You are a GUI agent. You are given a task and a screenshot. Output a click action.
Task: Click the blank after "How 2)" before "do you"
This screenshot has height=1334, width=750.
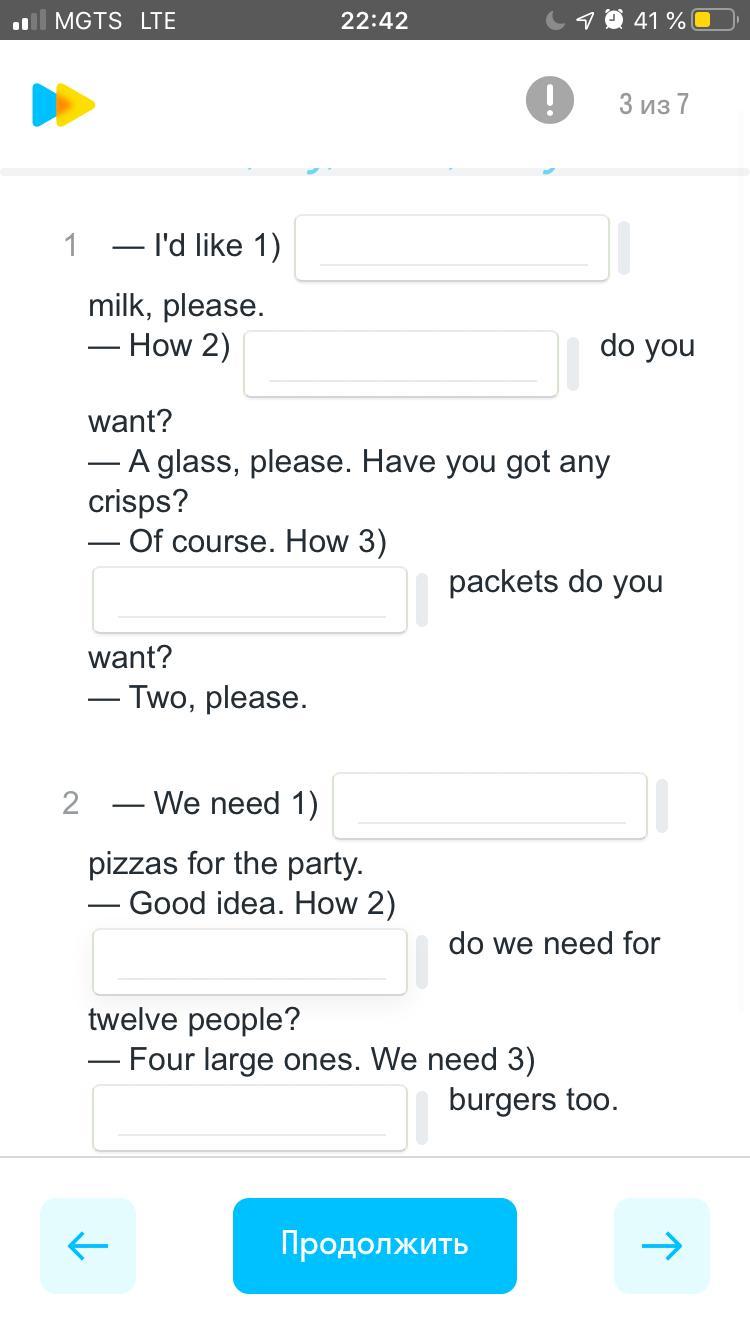[401, 364]
